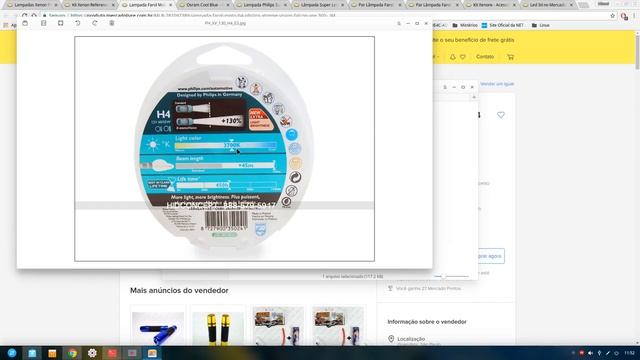The image size is (640, 360).
Task: Click the notifications bell on Mercado Livre
Action: tap(453, 57)
